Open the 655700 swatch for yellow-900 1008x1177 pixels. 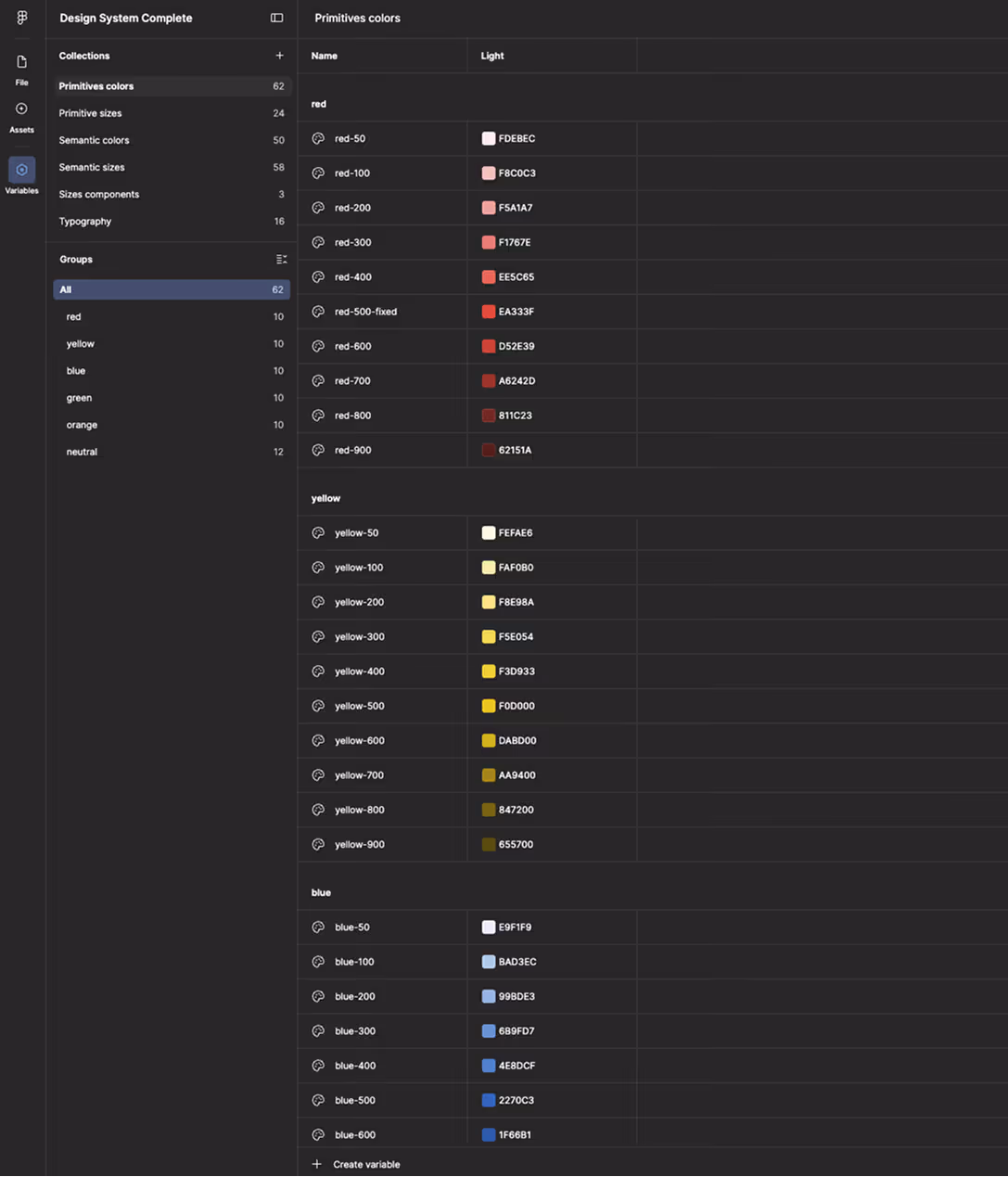489,845
